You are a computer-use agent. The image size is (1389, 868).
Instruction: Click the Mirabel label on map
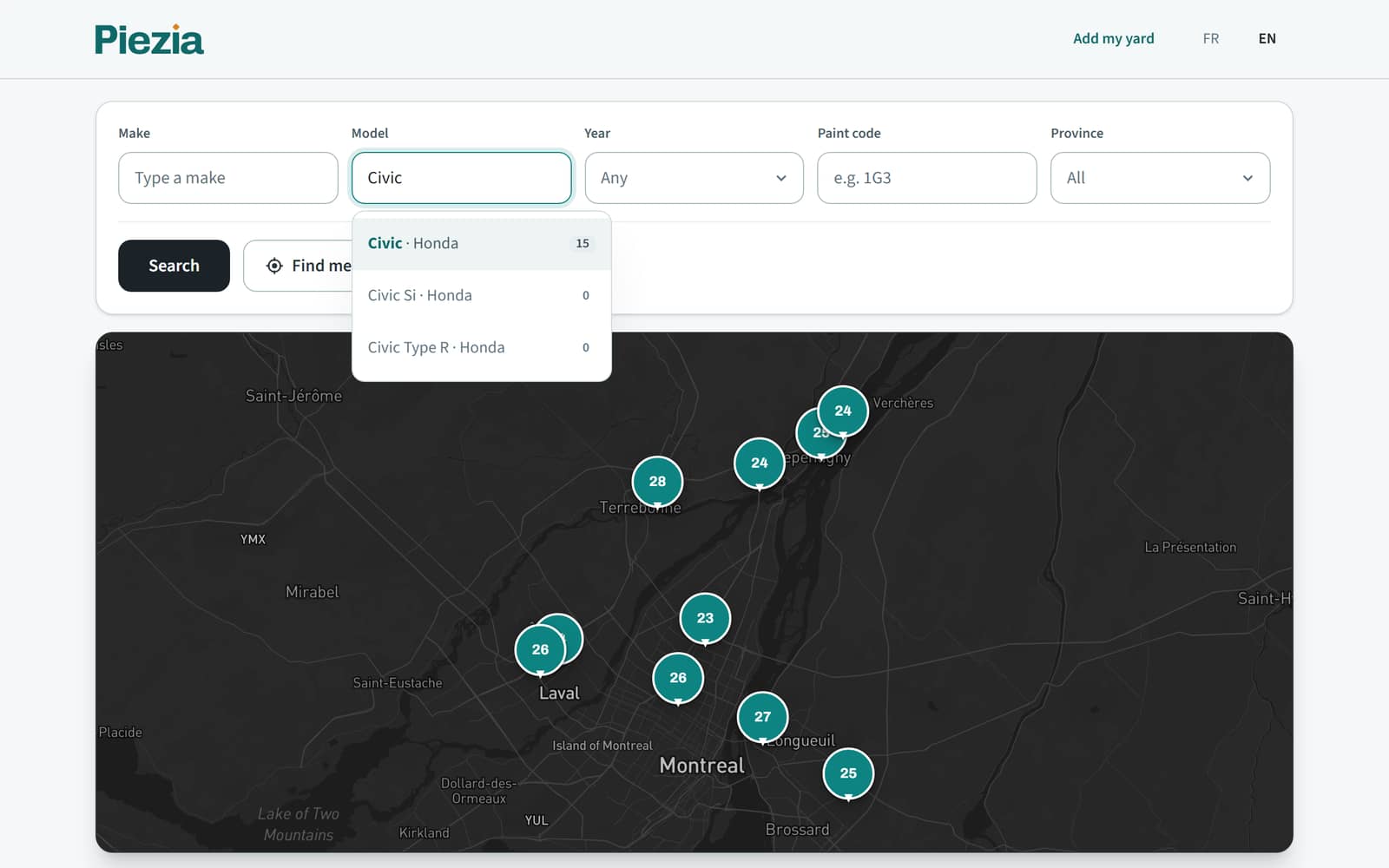[x=313, y=592]
